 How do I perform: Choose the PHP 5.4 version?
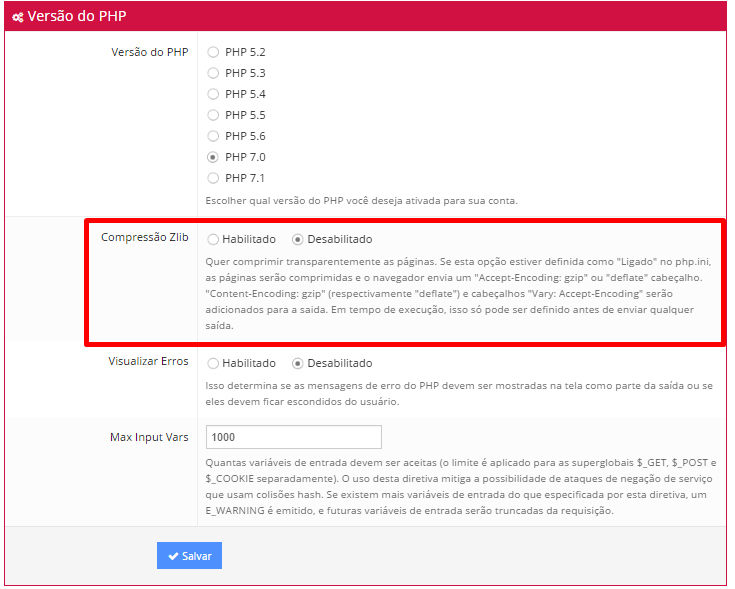click(213, 94)
